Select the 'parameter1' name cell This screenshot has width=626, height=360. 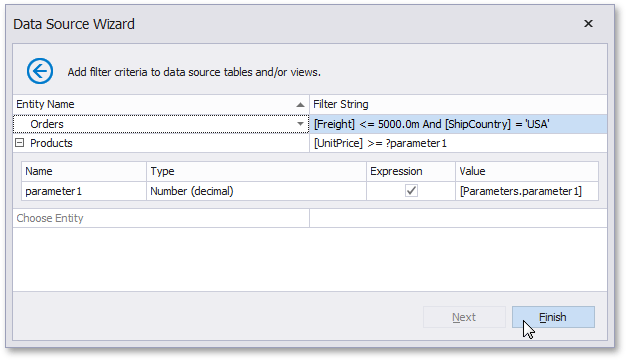click(84, 191)
